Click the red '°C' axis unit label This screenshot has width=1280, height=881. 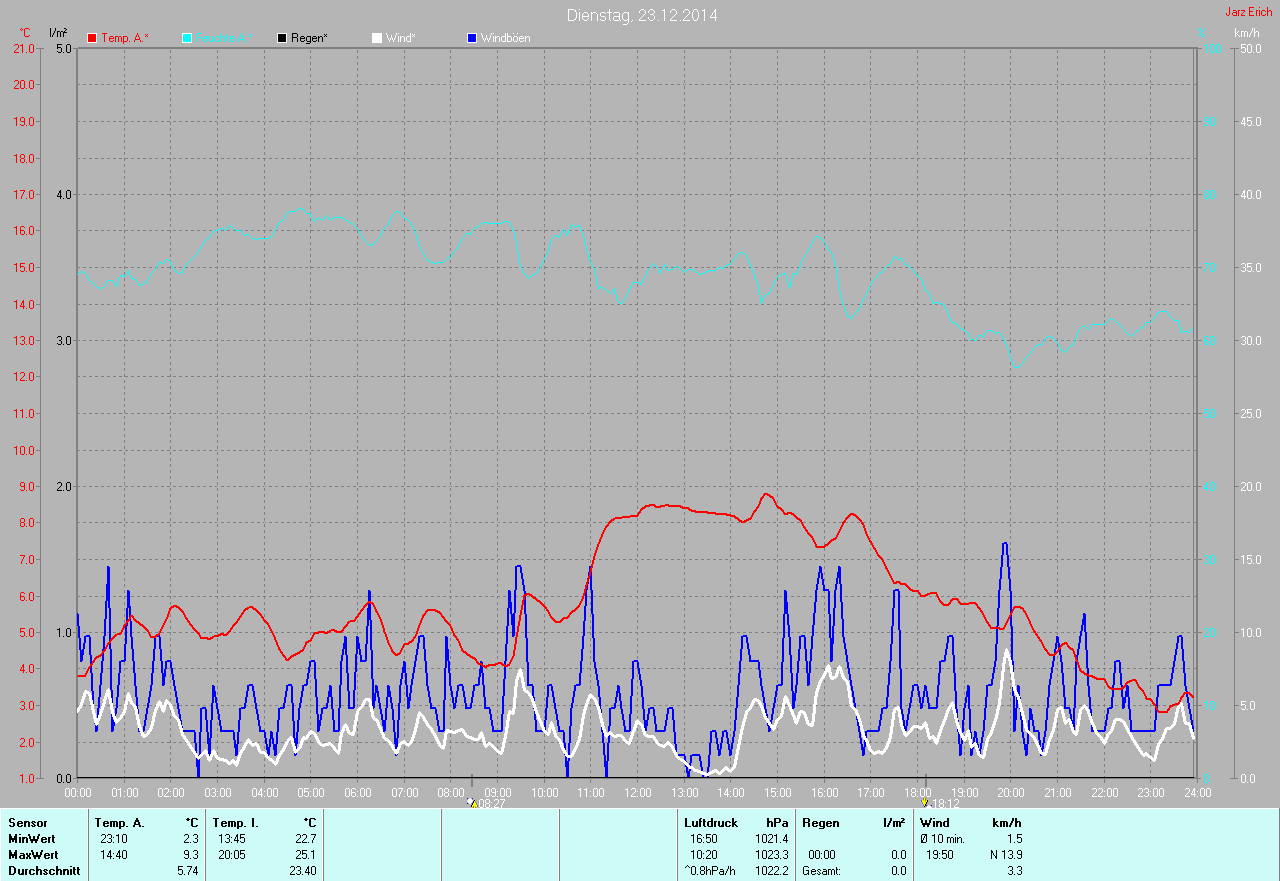[25, 33]
